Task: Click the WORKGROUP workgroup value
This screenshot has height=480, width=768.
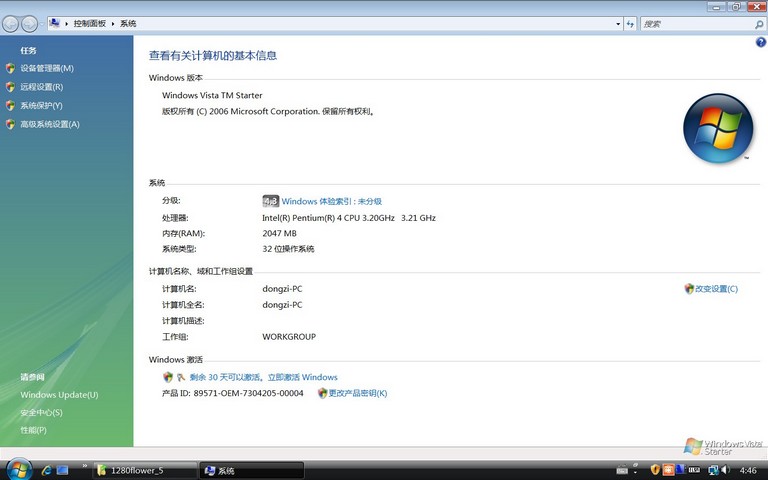Action: [289, 336]
